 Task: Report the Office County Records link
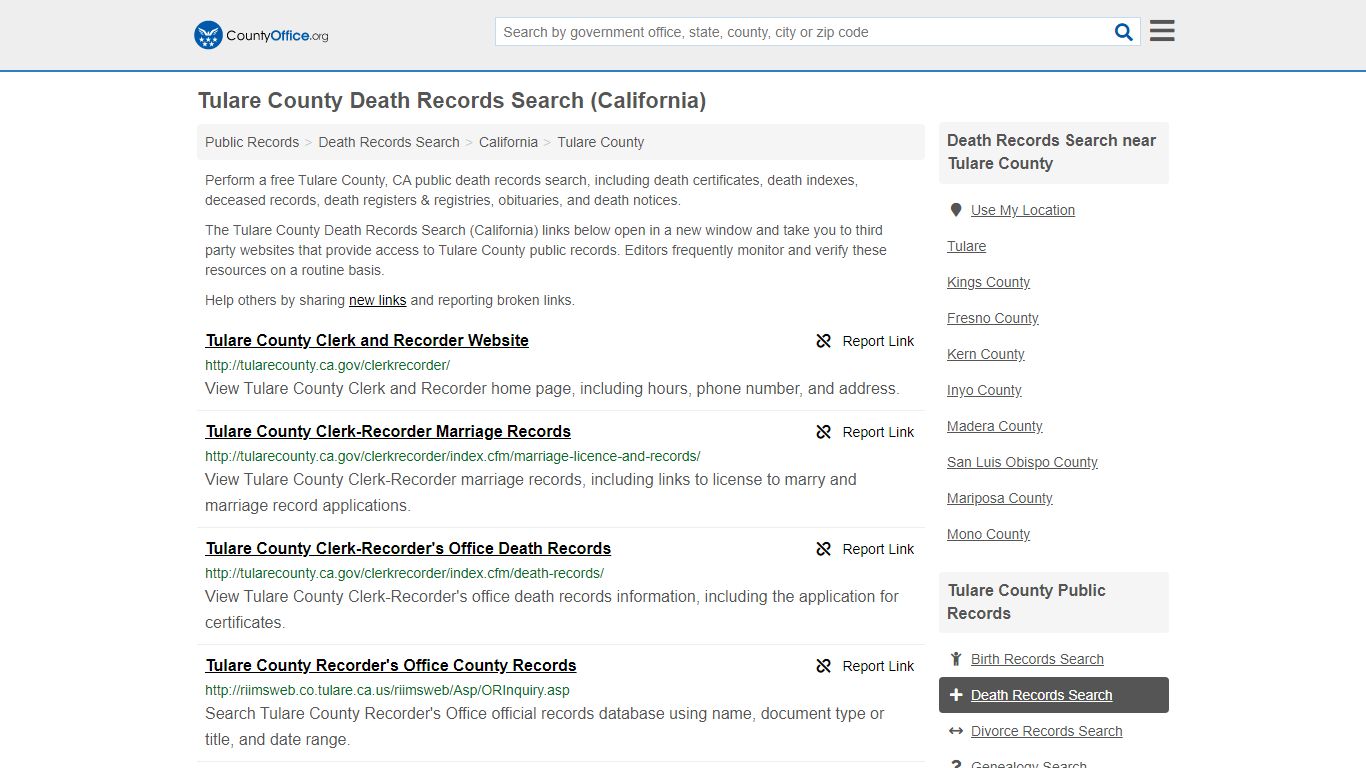[865, 666]
